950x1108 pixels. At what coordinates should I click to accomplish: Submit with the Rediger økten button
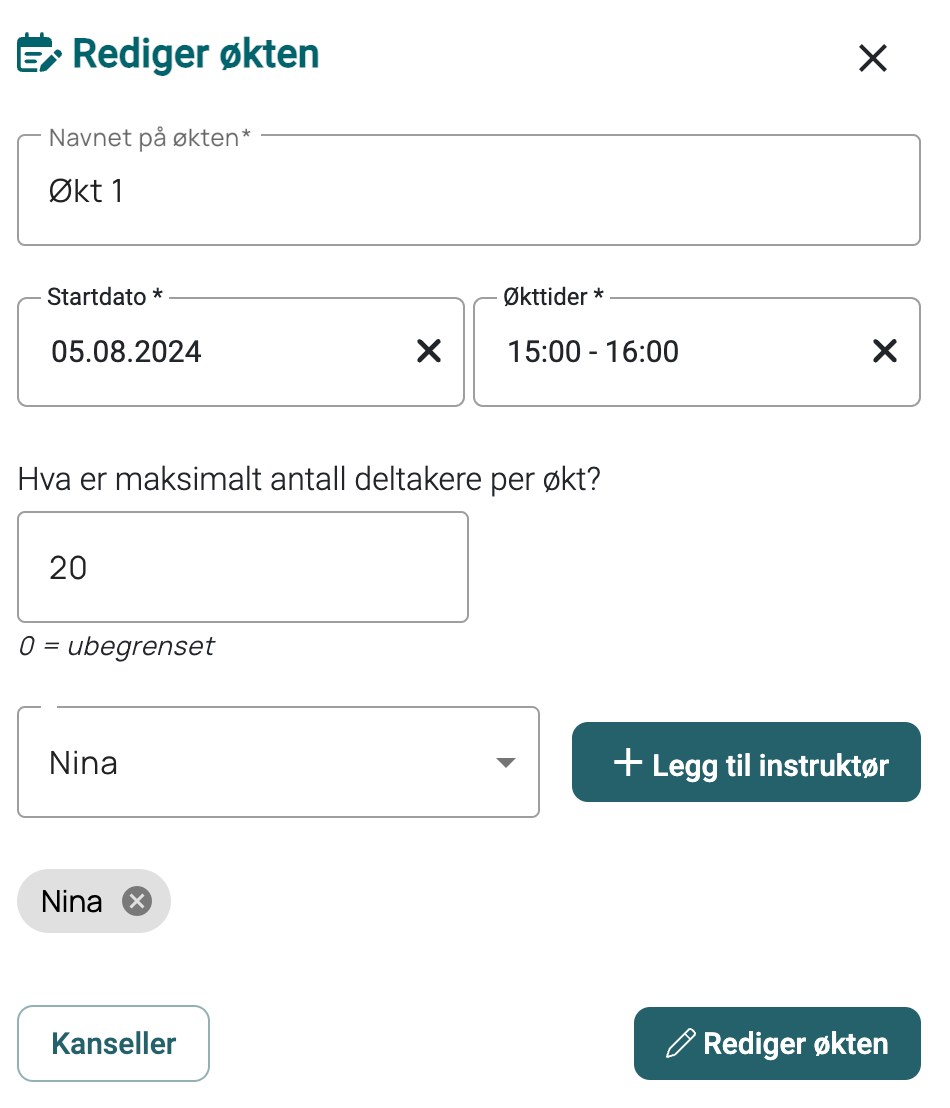click(778, 1044)
